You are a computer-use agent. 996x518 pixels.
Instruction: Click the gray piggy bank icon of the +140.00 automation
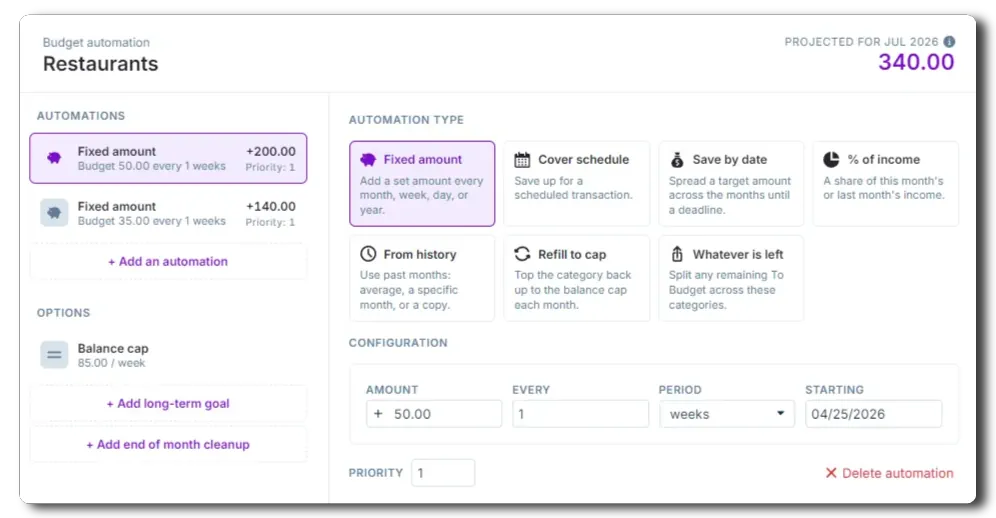pos(55,213)
